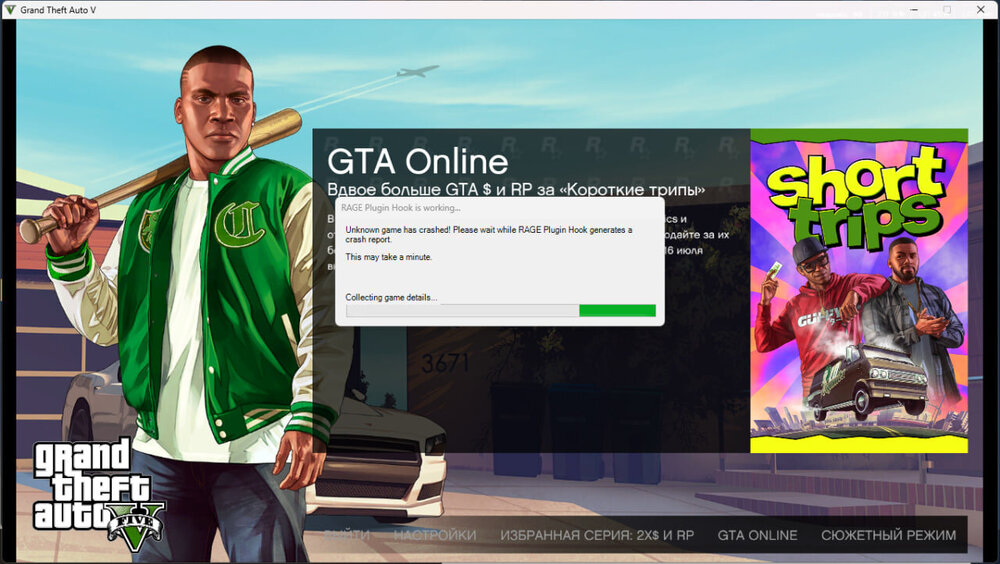1000x564 pixels.
Task: Click the 'This may take a minute.' text
Action: click(388, 256)
